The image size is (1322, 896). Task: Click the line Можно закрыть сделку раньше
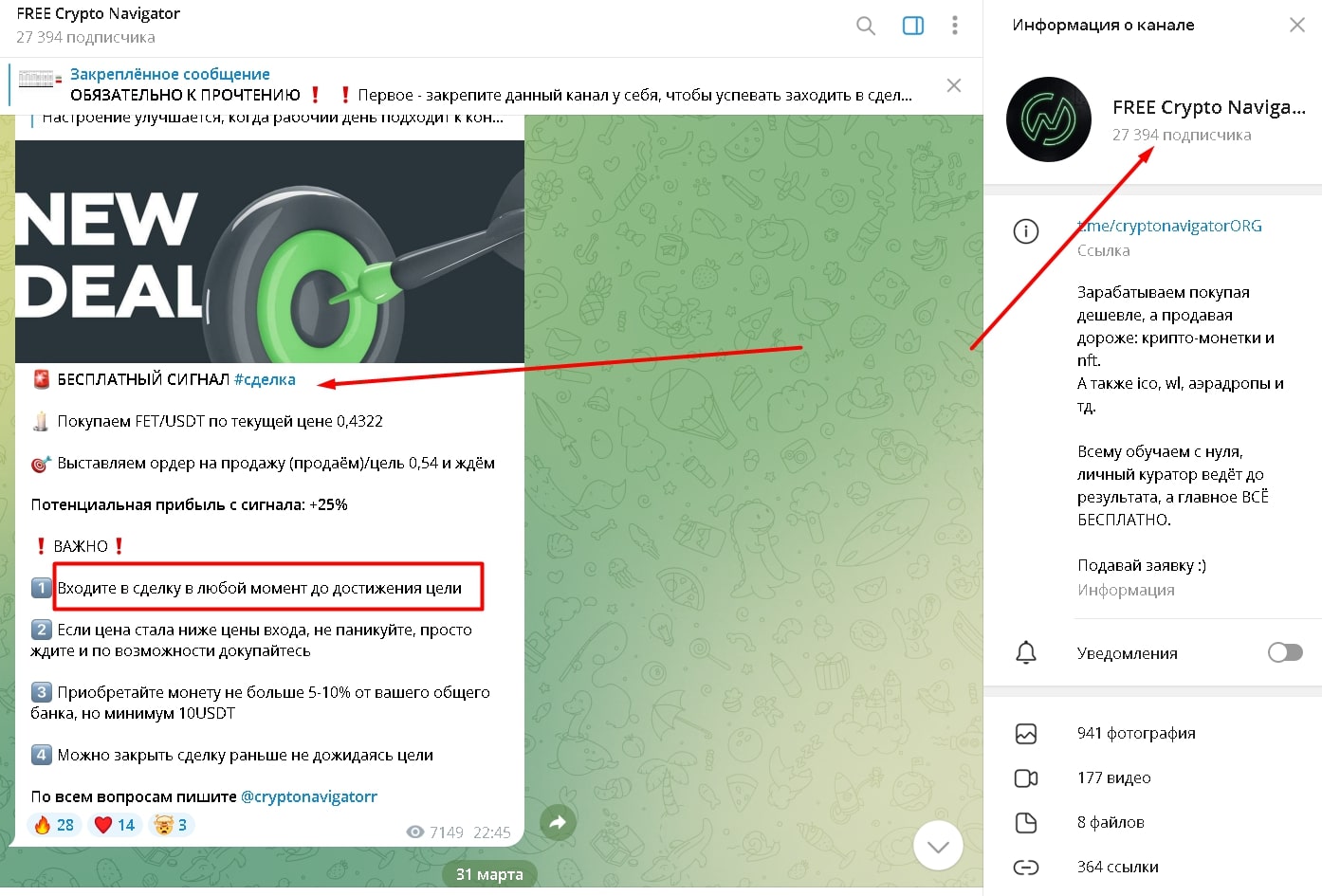(245, 755)
